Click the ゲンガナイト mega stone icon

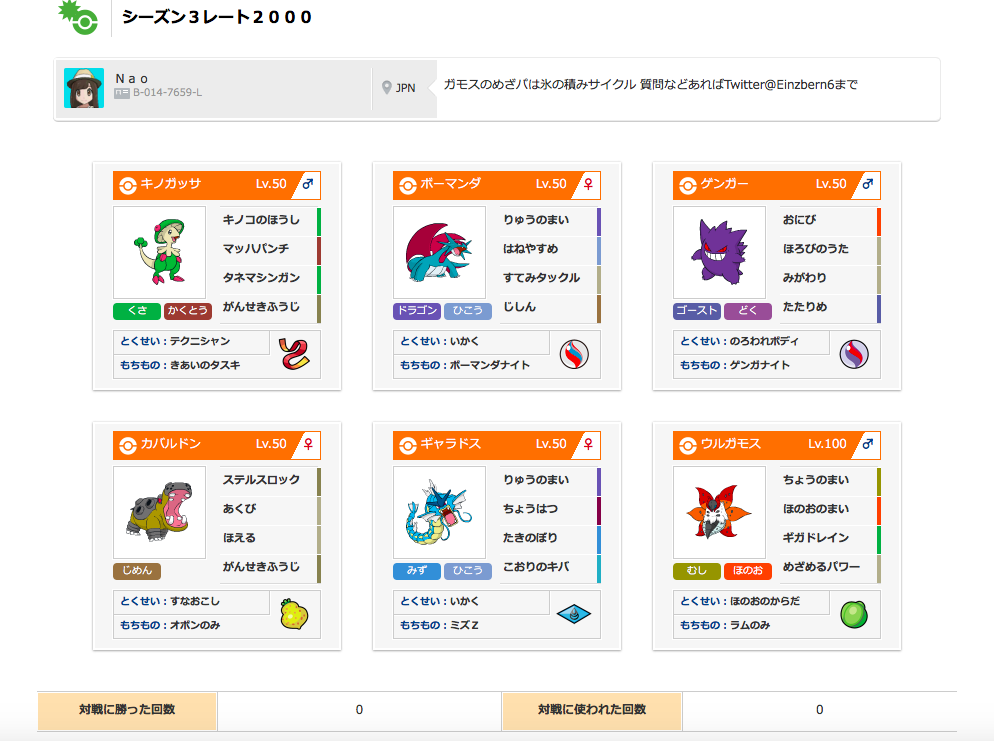pos(854,354)
